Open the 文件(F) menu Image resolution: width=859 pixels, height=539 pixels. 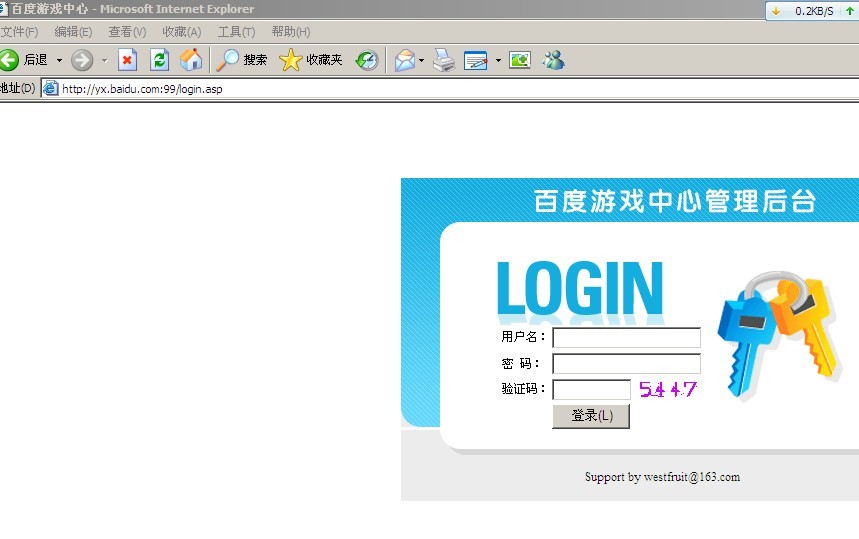click(x=19, y=32)
